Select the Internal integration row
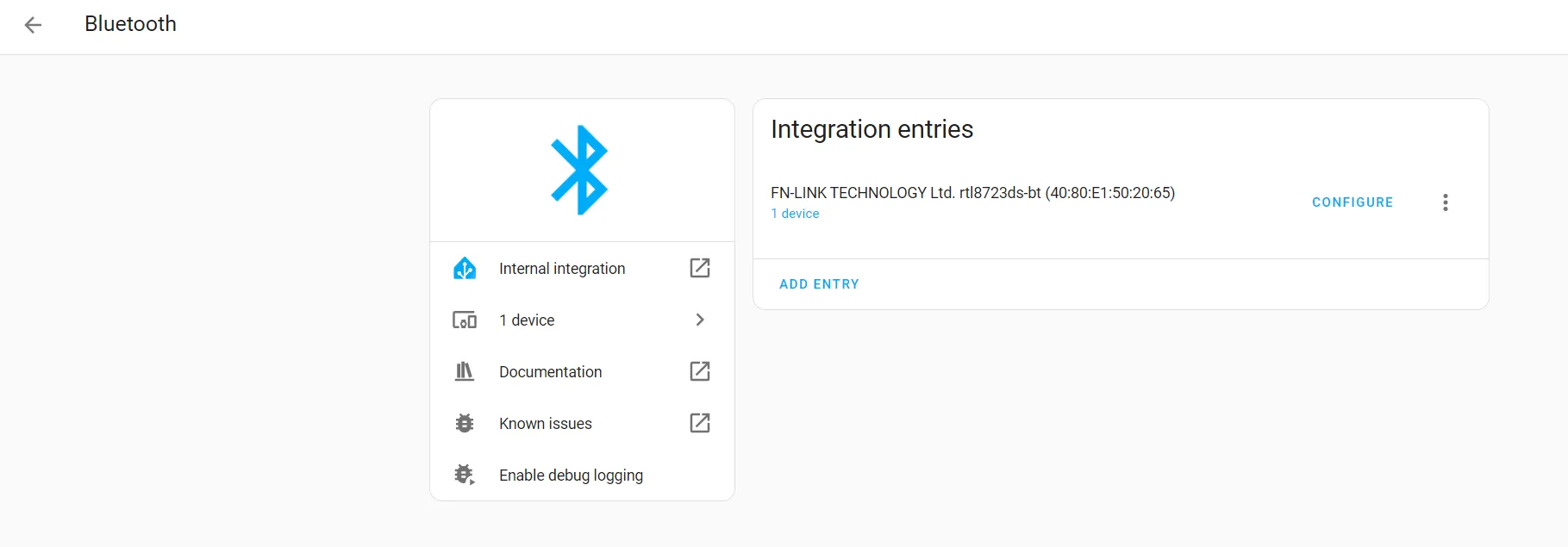 (582, 268)
